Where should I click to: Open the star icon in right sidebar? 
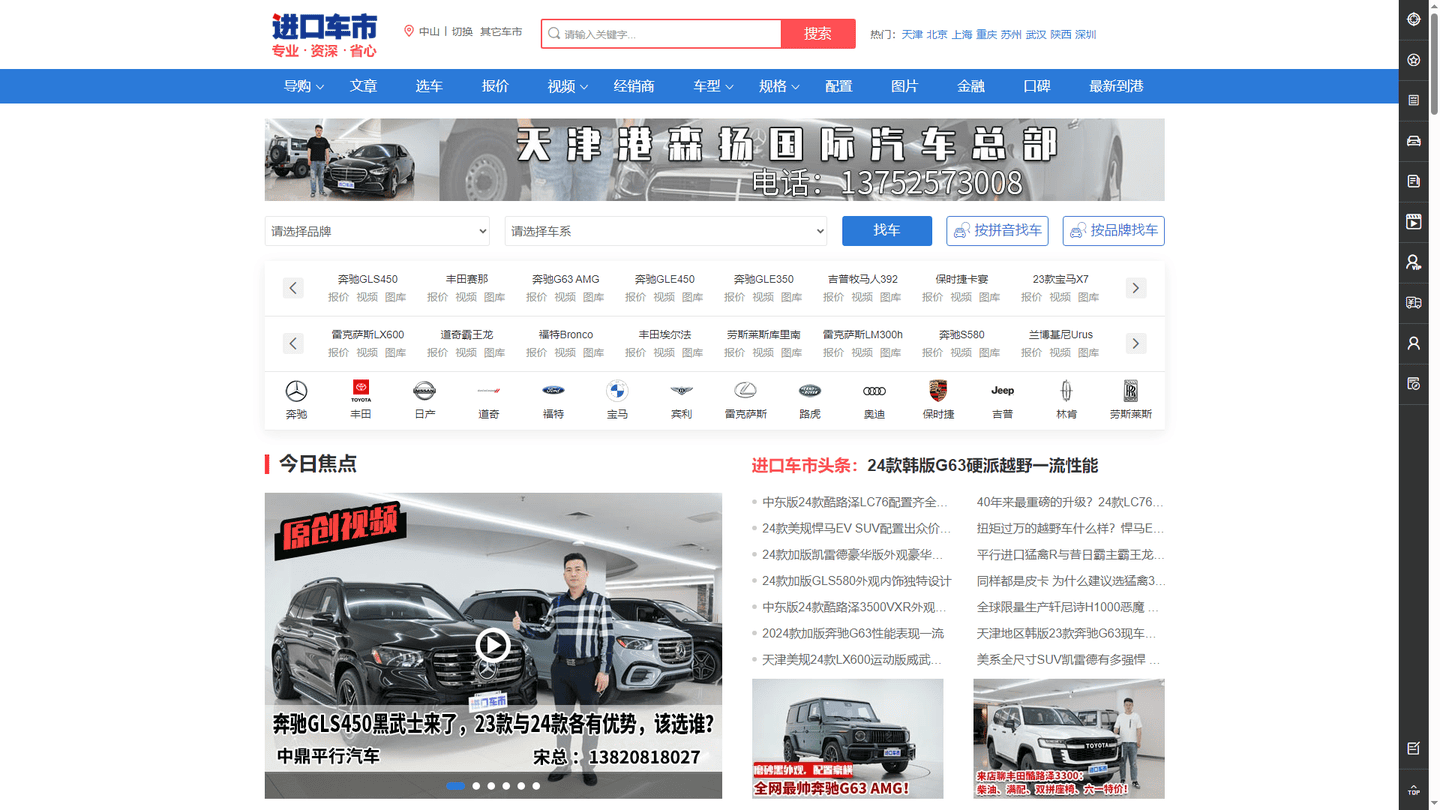tap(1413, 60)
